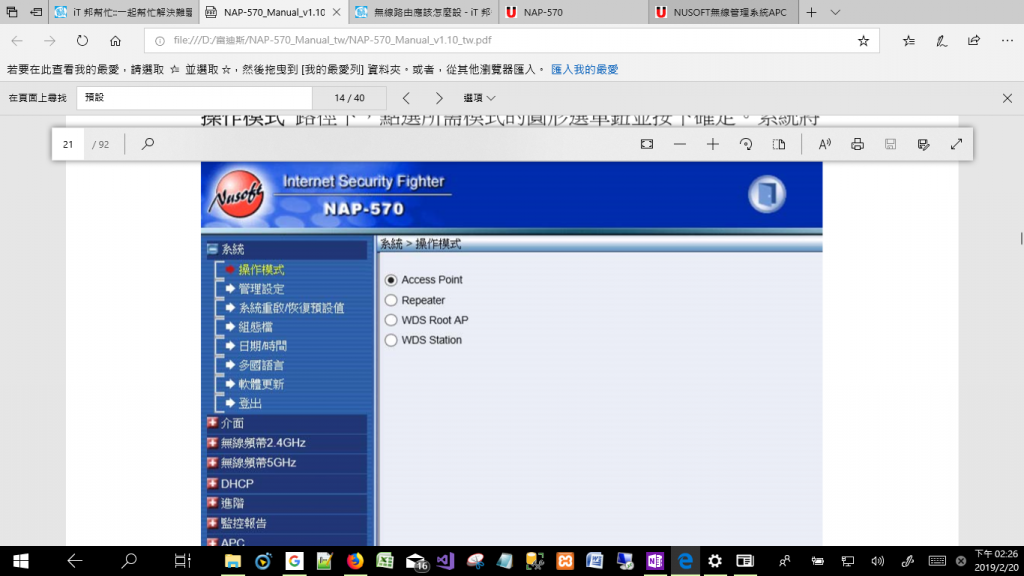Zoom in on the PDF document
The image size is (1024, 576).
[x=712, y=144]
